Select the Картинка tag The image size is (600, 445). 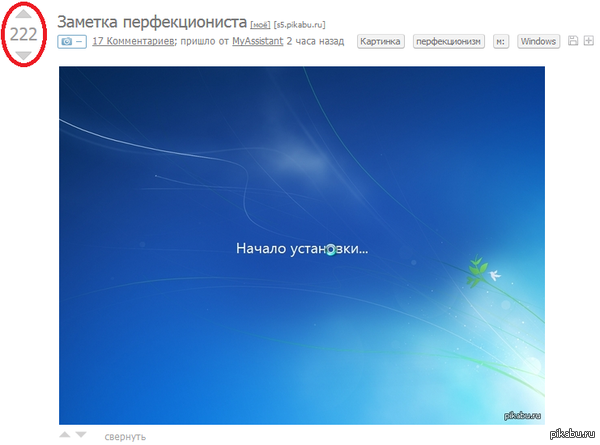[x=380, y=41]
